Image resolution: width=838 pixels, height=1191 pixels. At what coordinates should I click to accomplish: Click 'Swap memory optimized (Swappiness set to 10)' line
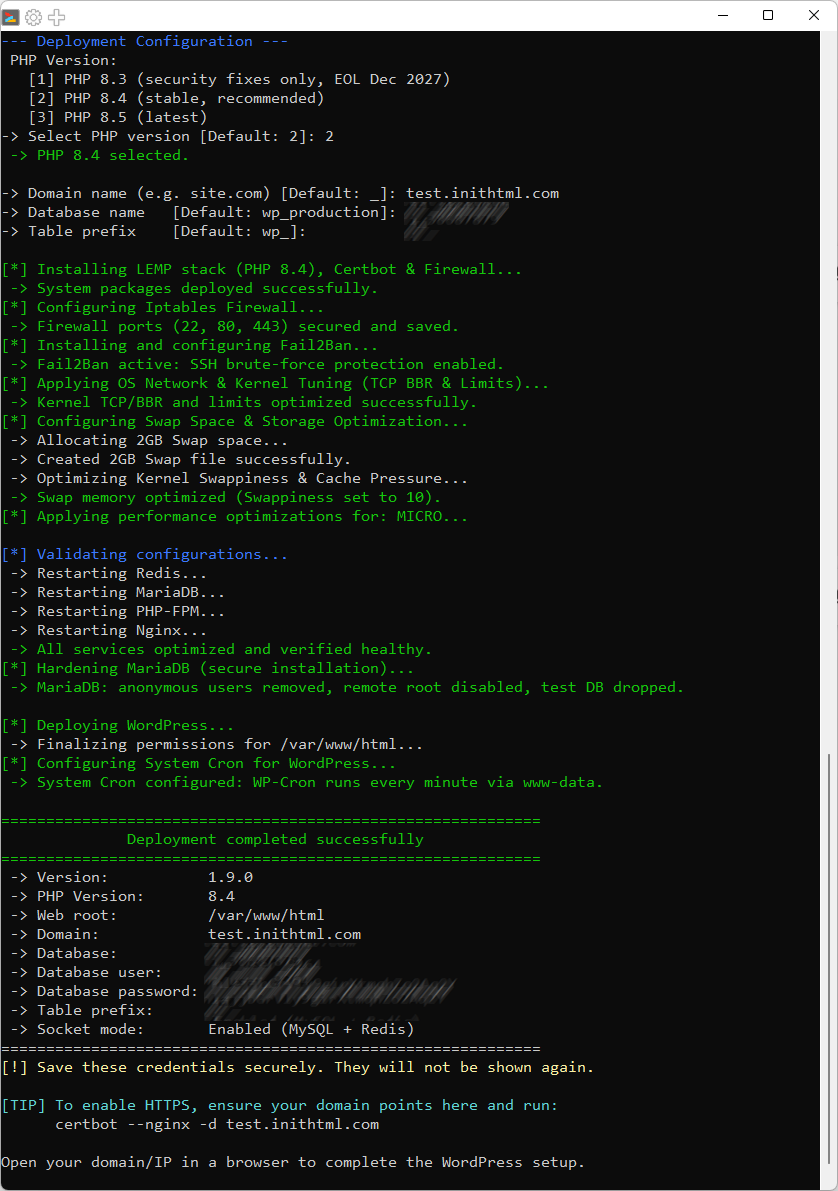pos(226,497)
